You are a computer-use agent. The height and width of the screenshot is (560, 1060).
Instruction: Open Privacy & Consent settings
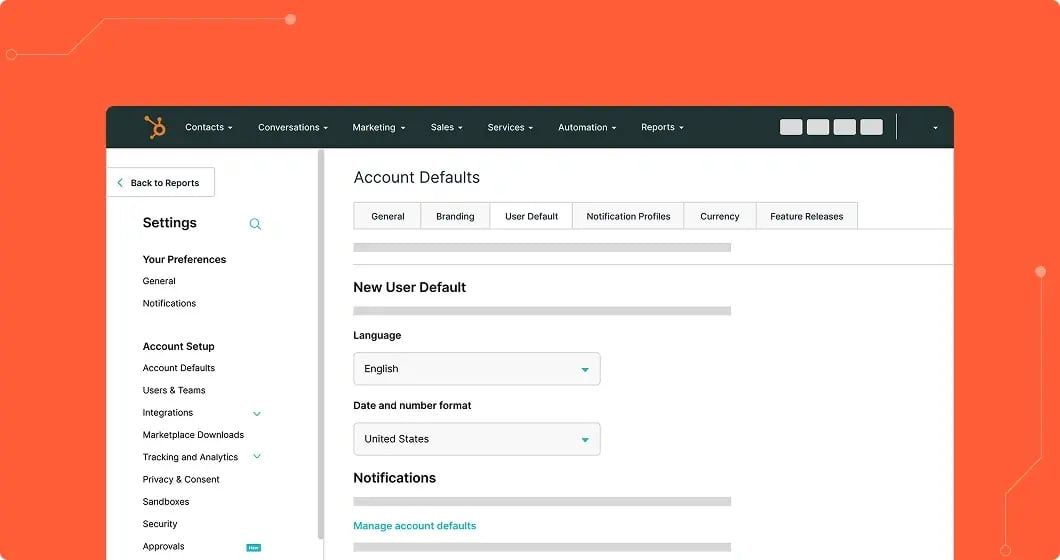[181, 480]
